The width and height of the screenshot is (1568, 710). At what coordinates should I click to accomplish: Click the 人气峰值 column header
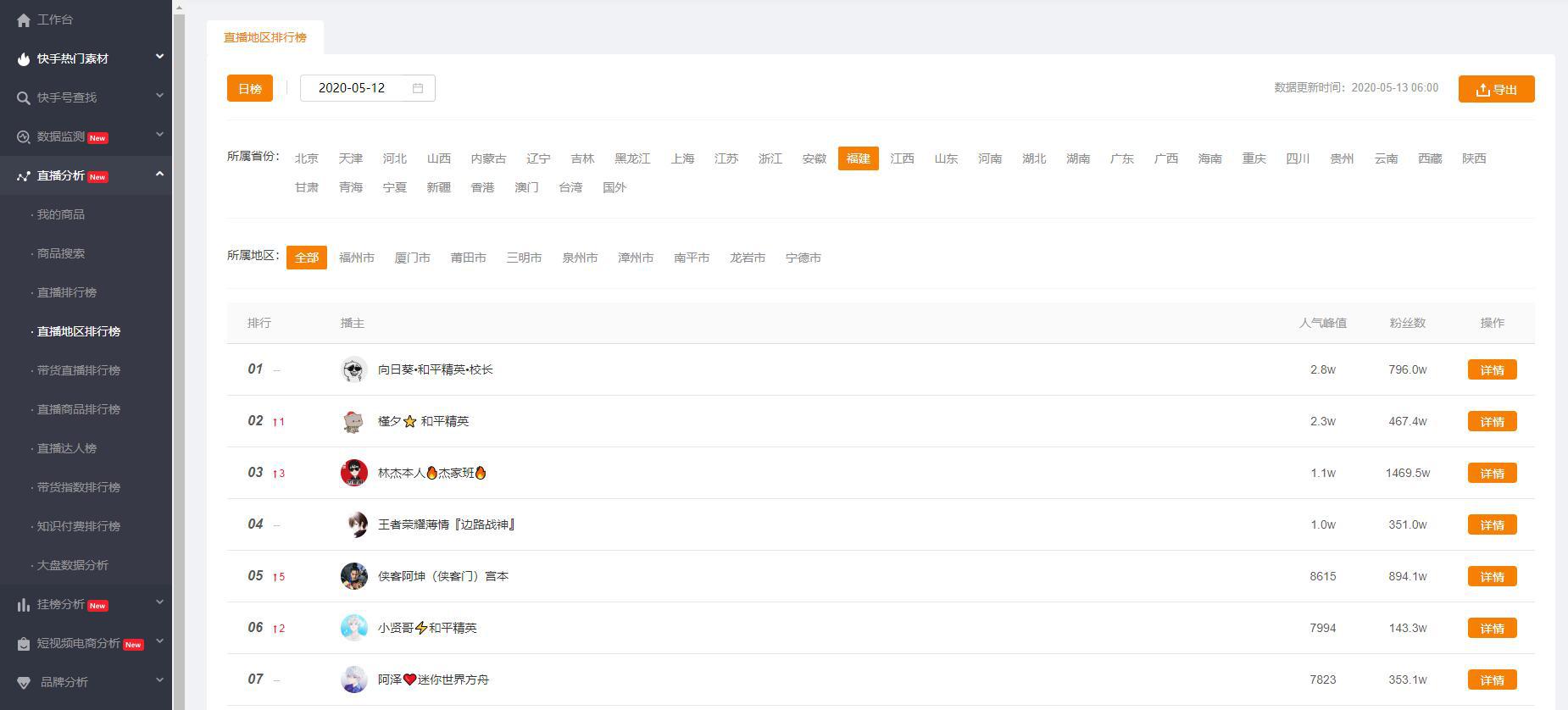tap(1323, 323)
